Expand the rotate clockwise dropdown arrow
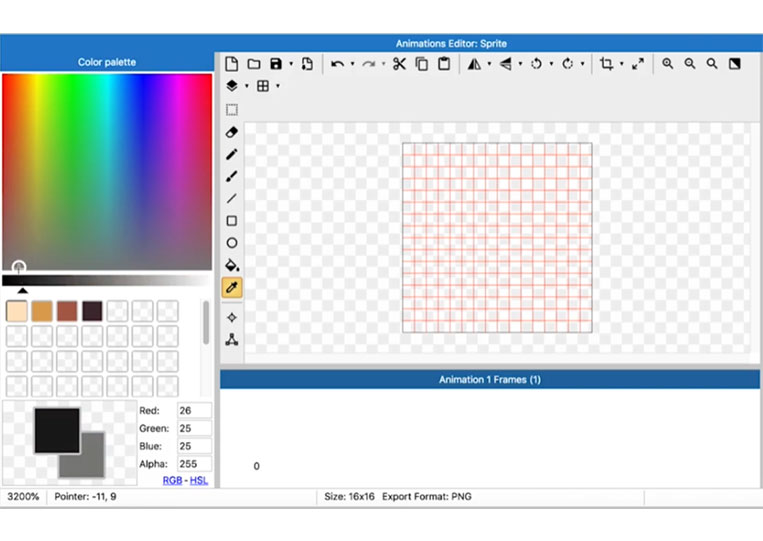This screenshot has height=541, width=763. [582, 64]
